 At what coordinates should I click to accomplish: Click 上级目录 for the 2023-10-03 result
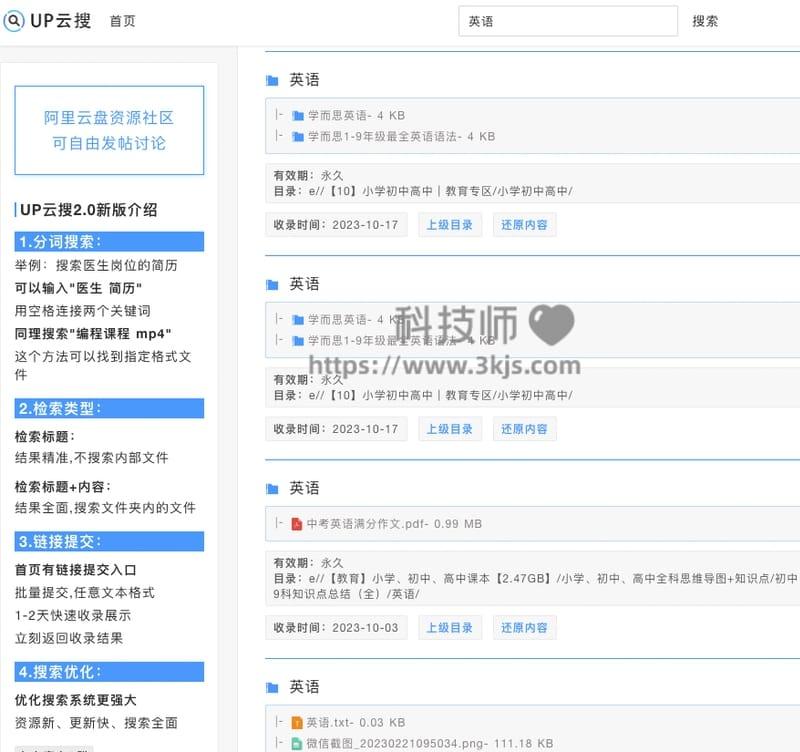tap(449, 628)
